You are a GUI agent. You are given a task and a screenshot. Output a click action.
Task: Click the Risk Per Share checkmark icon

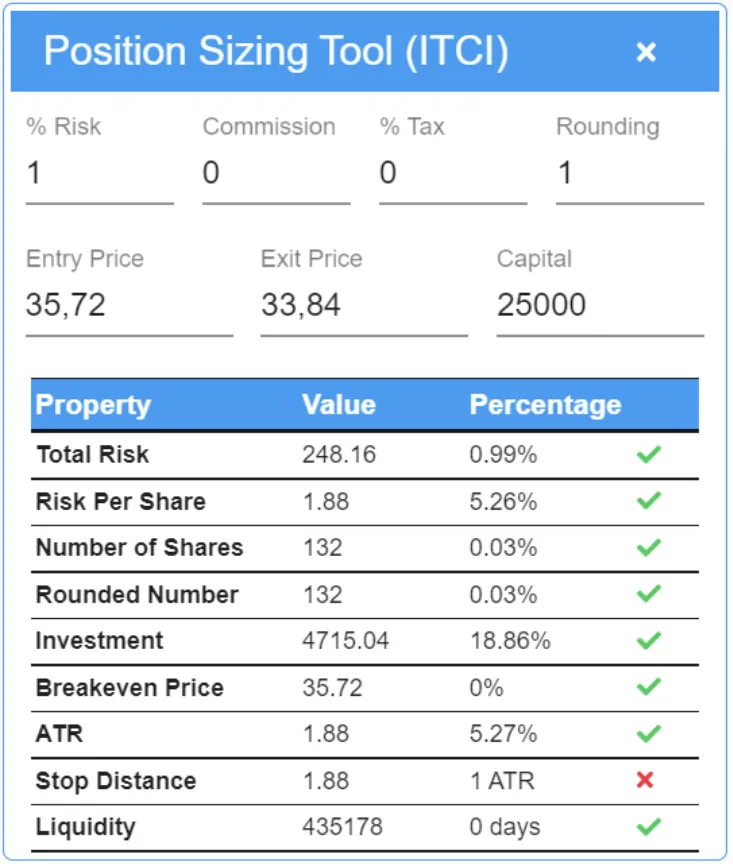(649, 501)
